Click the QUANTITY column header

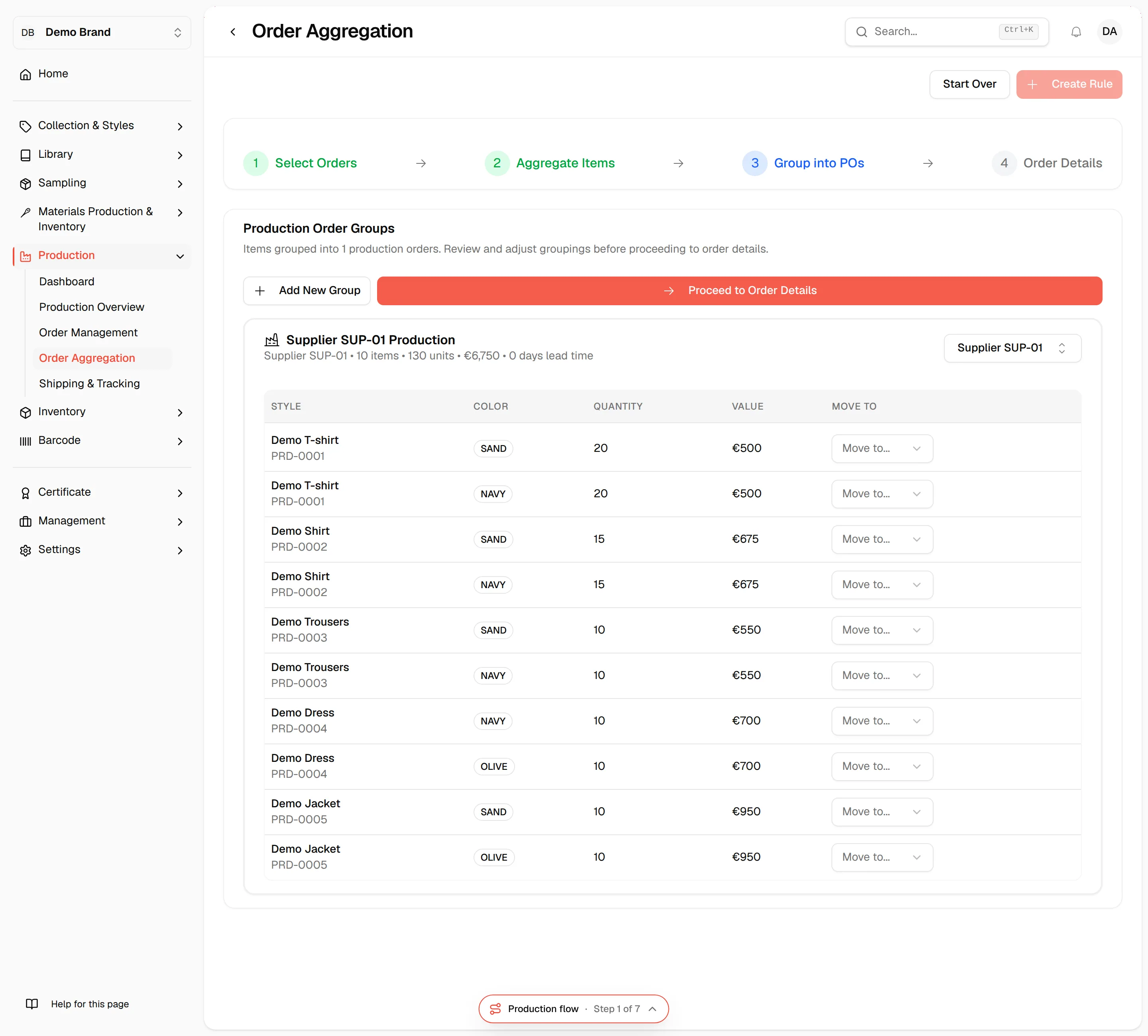(618, 406)
